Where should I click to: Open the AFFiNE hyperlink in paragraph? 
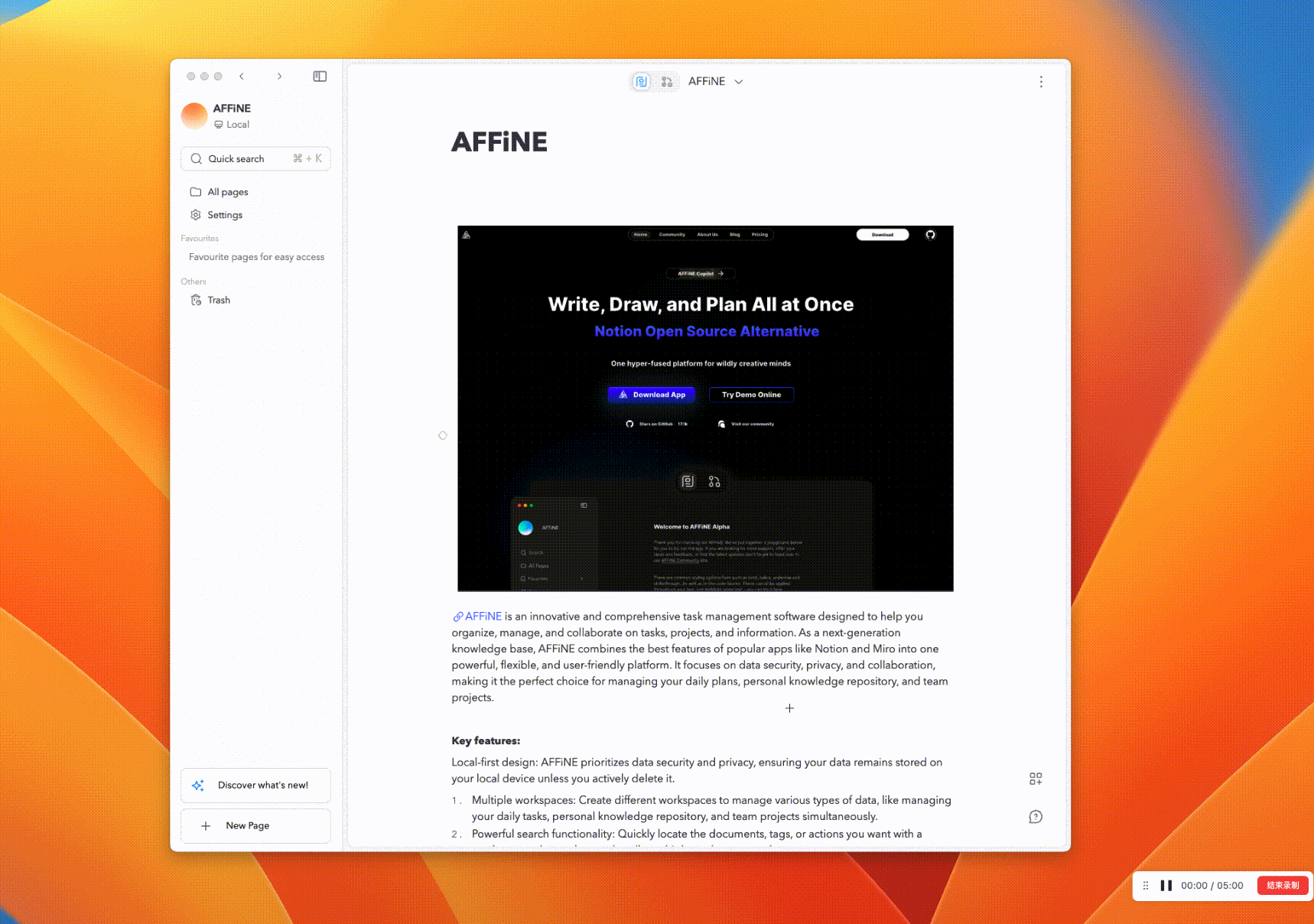click(x=477, y=617)
